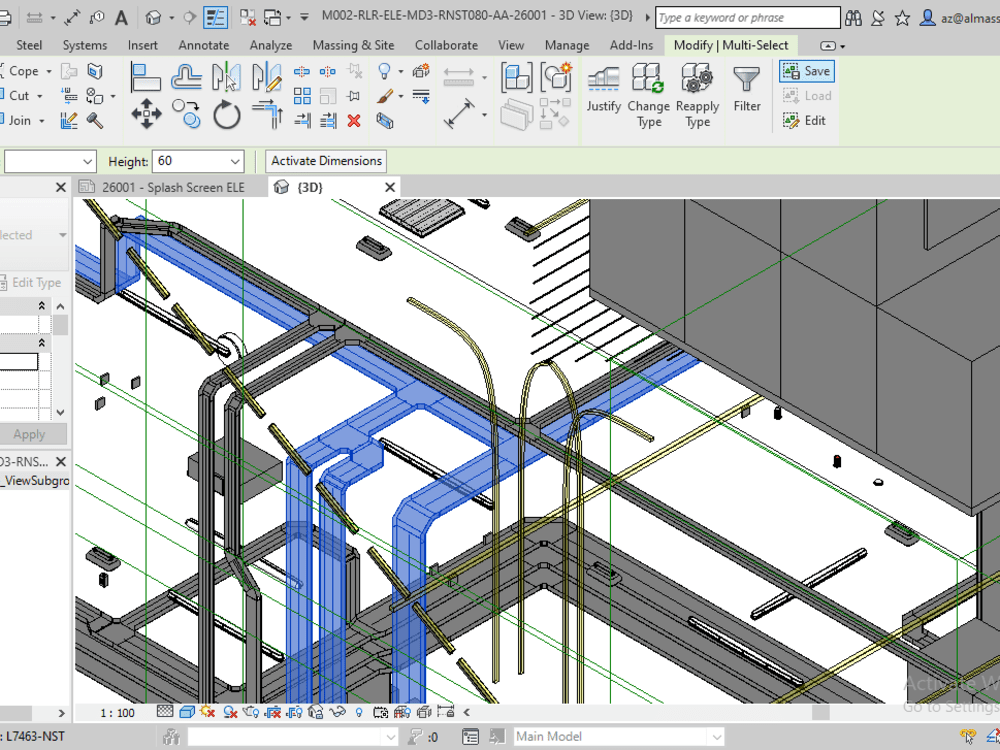Image resolution: width=1000 pixels, height=750 pixels.
Task: Select the Array tool
Action: [x=302, y=96]
